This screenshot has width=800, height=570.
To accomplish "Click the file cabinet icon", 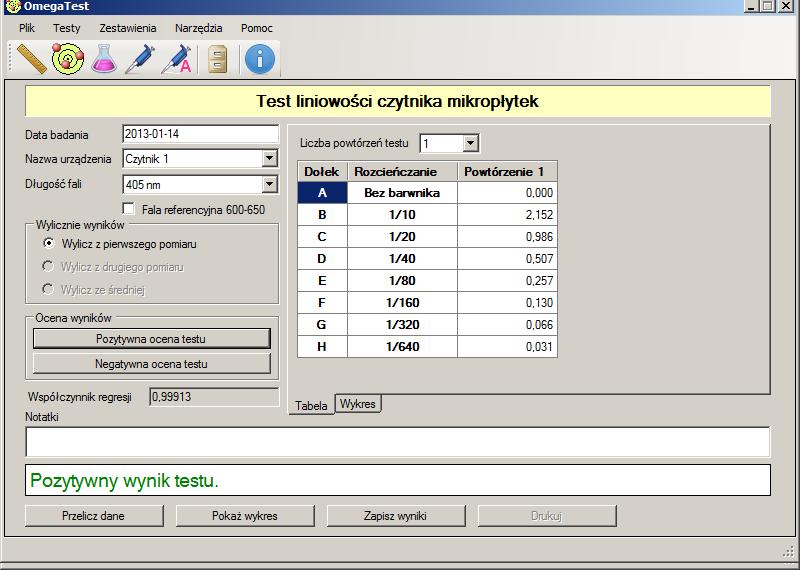I will point(217,59).
